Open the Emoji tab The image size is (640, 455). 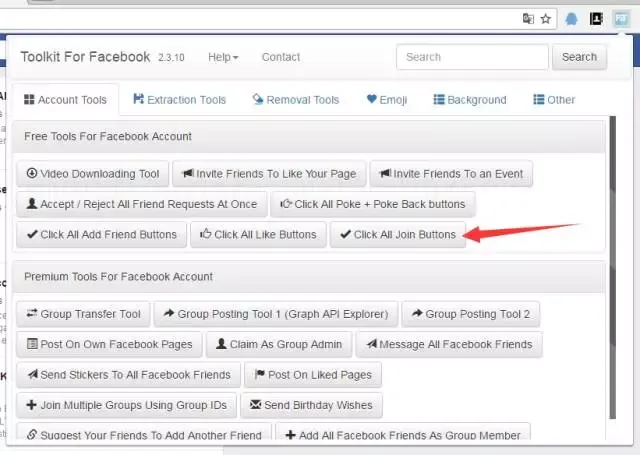tap(387, 100)
